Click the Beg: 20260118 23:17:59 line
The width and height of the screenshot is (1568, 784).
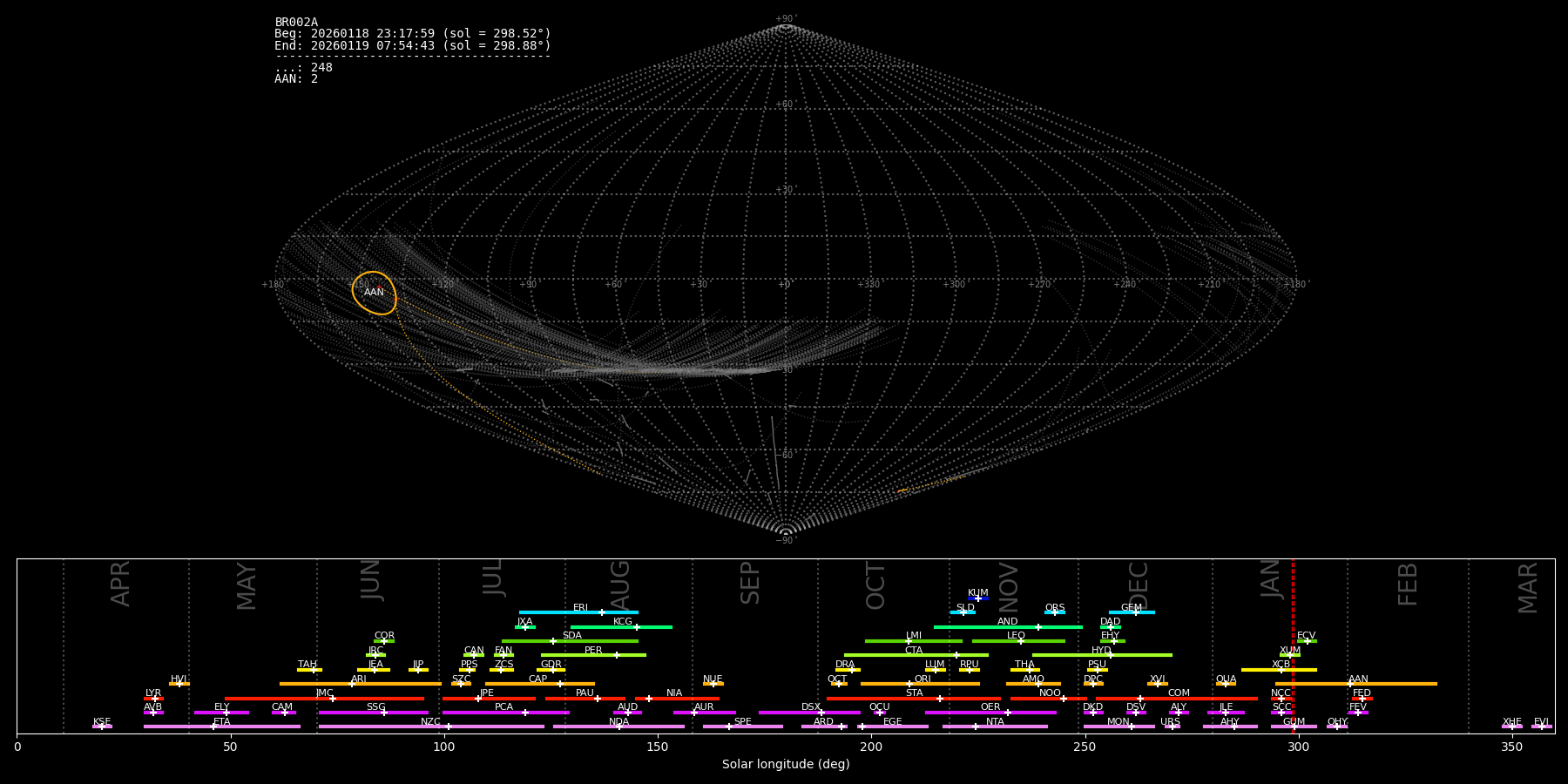coord(413,34)
